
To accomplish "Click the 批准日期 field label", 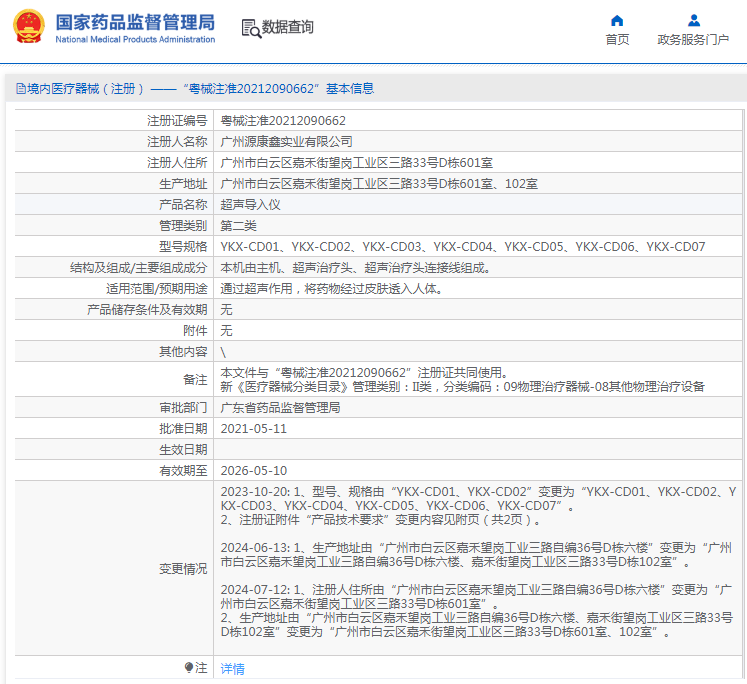I will tap(183, 429).
